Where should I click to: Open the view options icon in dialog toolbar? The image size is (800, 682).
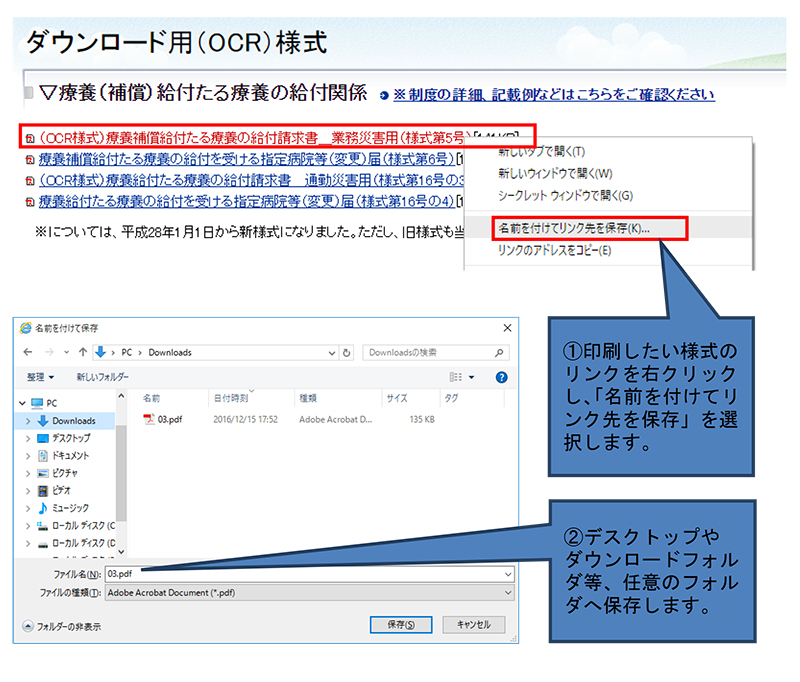455,377
